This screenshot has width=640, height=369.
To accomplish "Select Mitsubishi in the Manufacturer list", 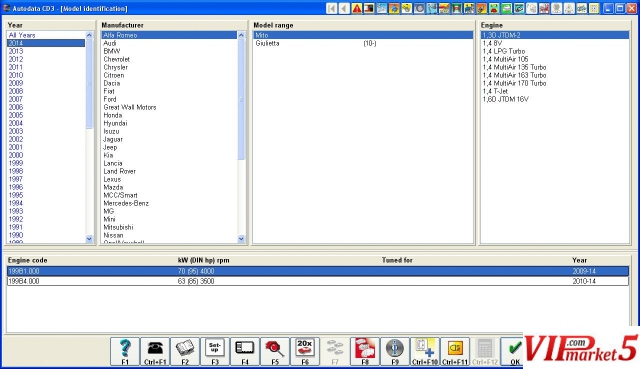I will pos(169,227).
